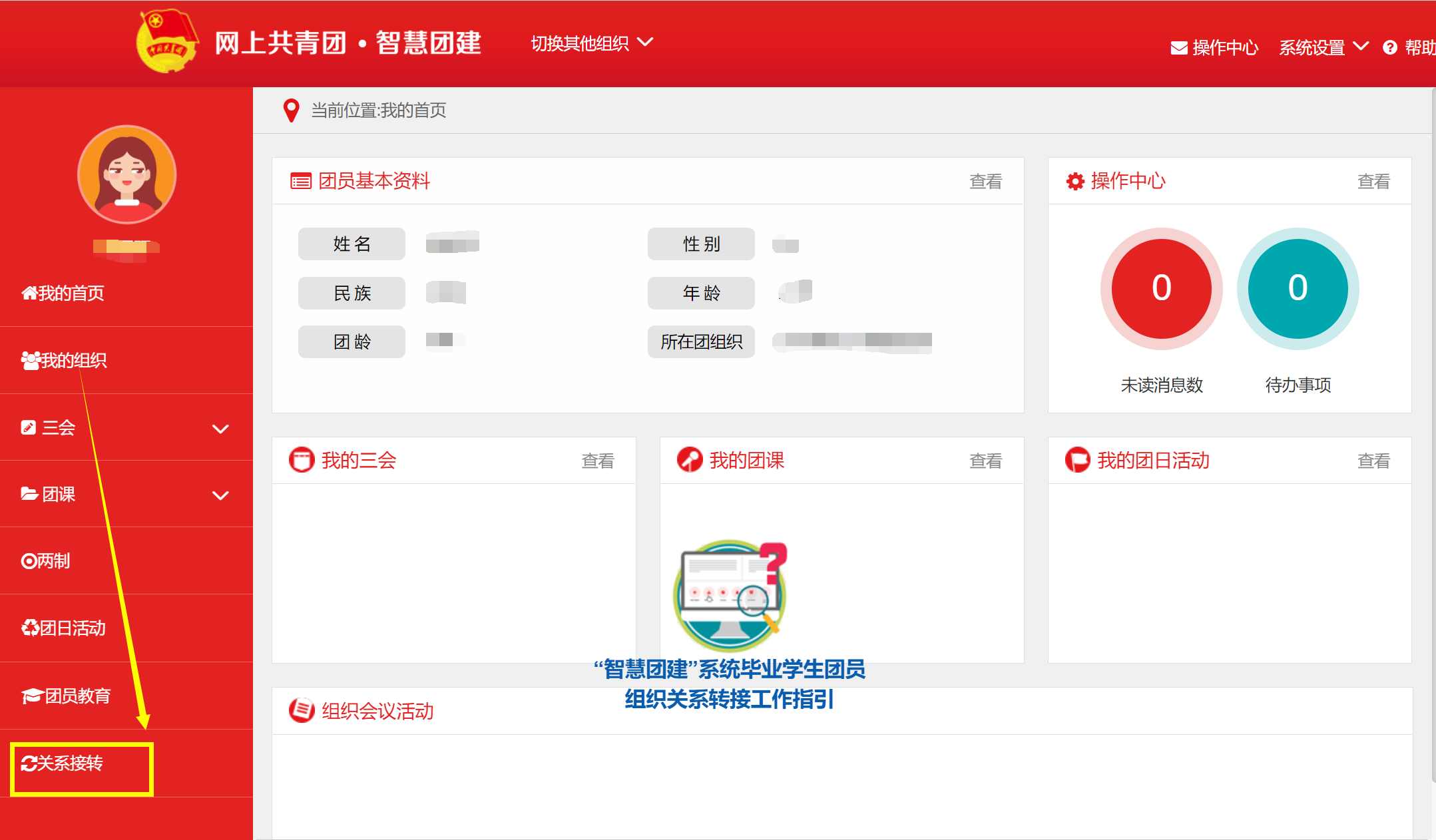Click 查看 in 我的团课 panel
1436x840 pixels.
[x=985, y=461]
